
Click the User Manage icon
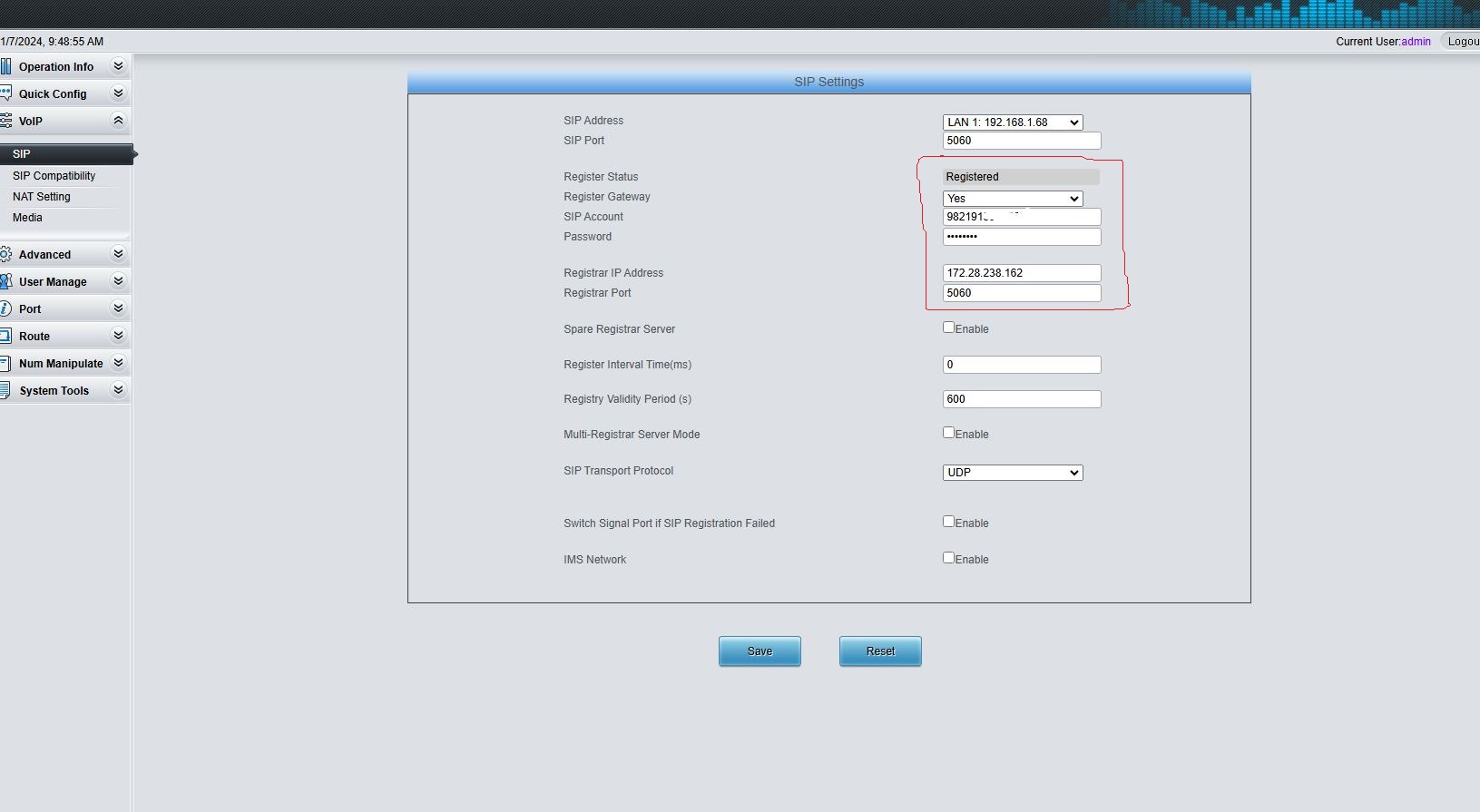(5, 281)
